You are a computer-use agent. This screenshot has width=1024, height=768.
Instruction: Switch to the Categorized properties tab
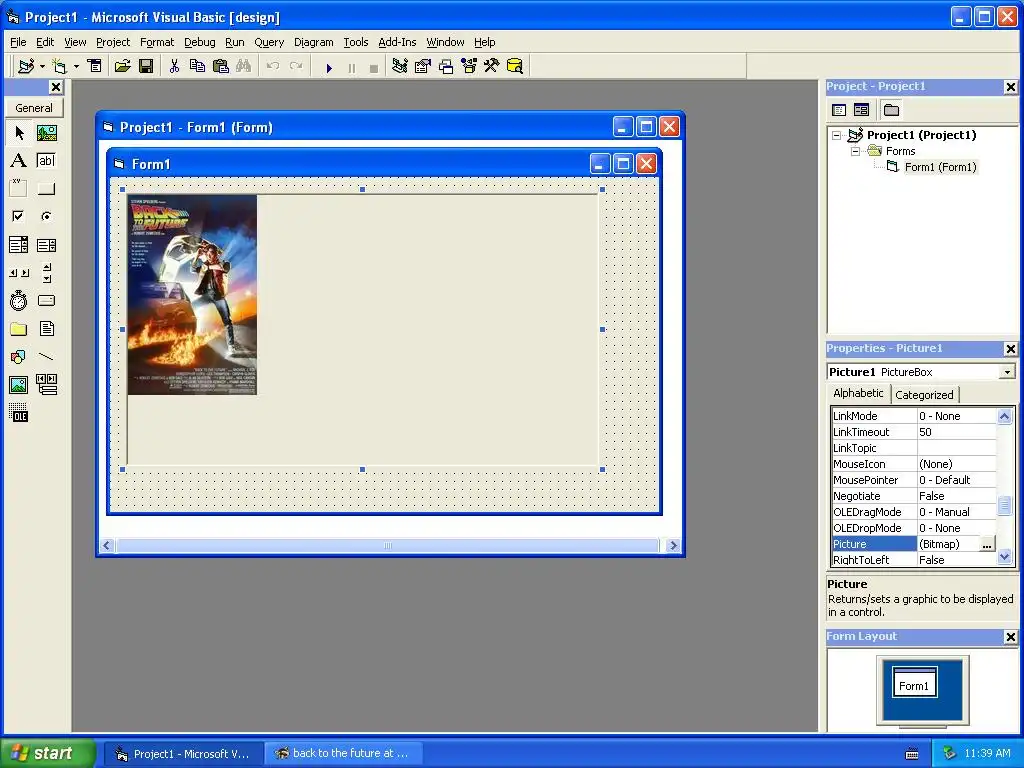click(924, 394)
